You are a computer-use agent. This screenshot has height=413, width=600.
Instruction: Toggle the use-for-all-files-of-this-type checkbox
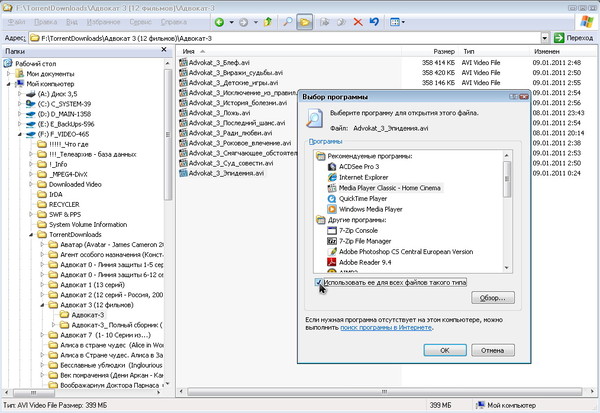tap(318, 282)
